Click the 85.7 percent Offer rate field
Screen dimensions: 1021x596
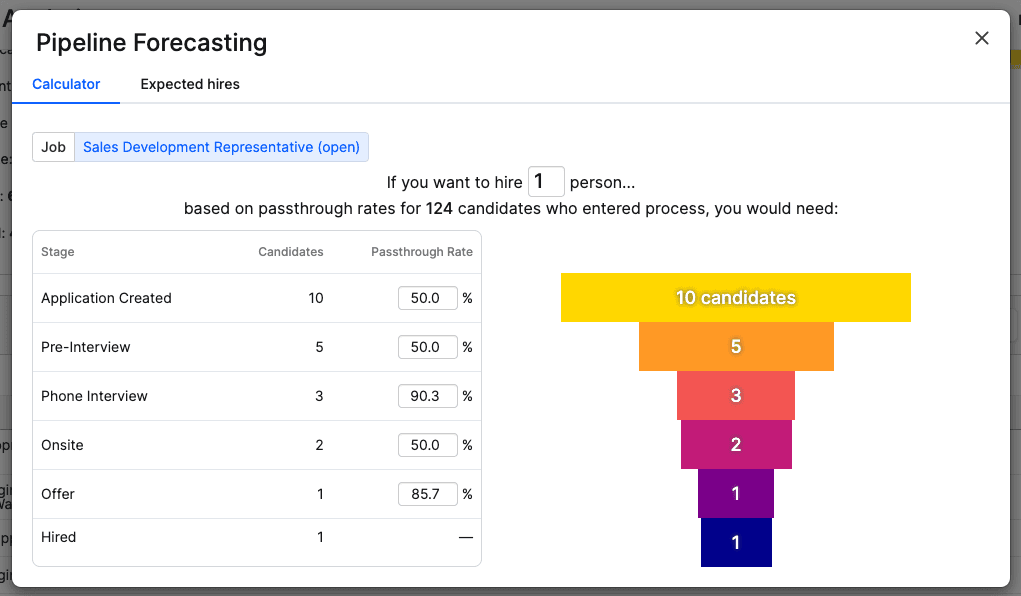pos(427,493)
